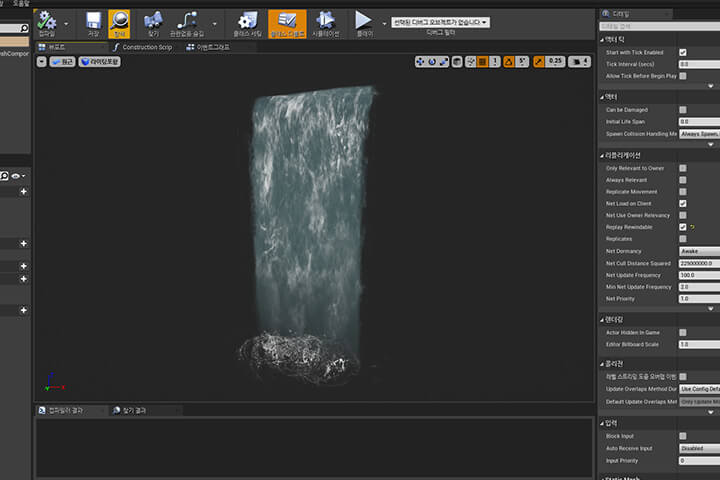The image size is (720, 480).
Task: Open the 0.25 scale snap value
Action: pos(555,62)
